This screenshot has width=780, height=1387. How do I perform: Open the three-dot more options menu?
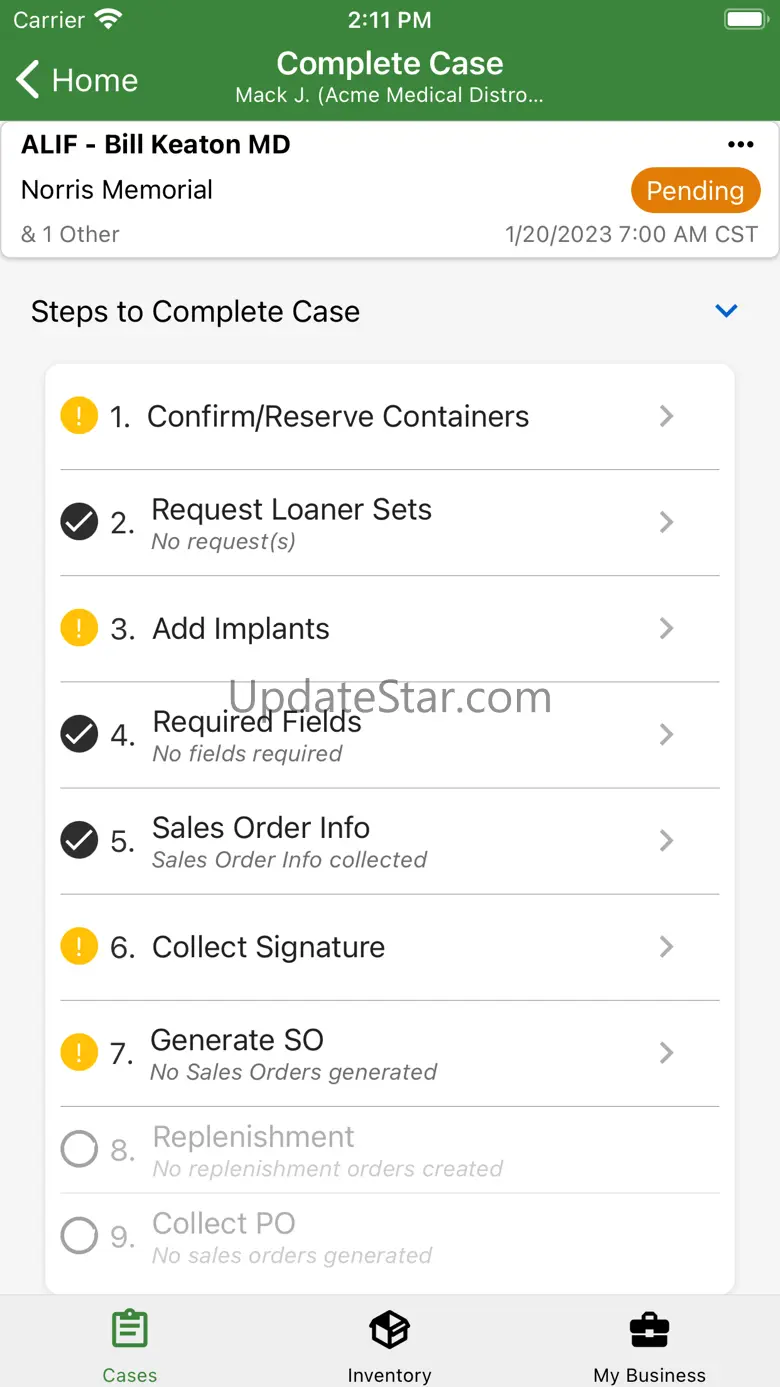click(x=740, y=145)
